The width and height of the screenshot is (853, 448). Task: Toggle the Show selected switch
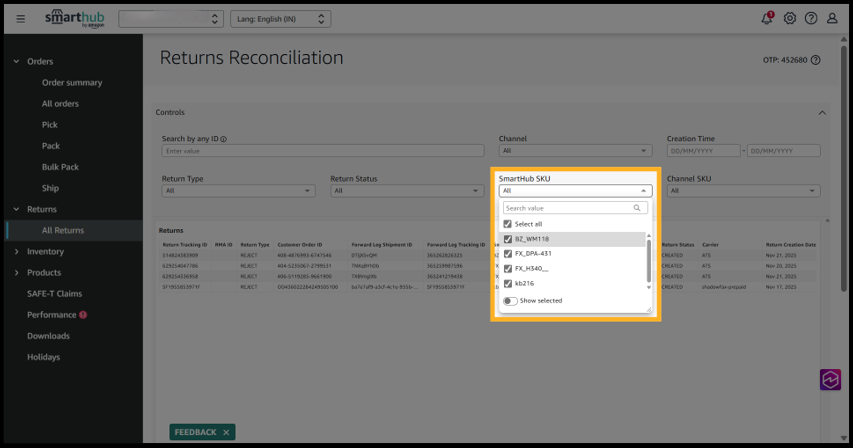click(x=510, y=300)
